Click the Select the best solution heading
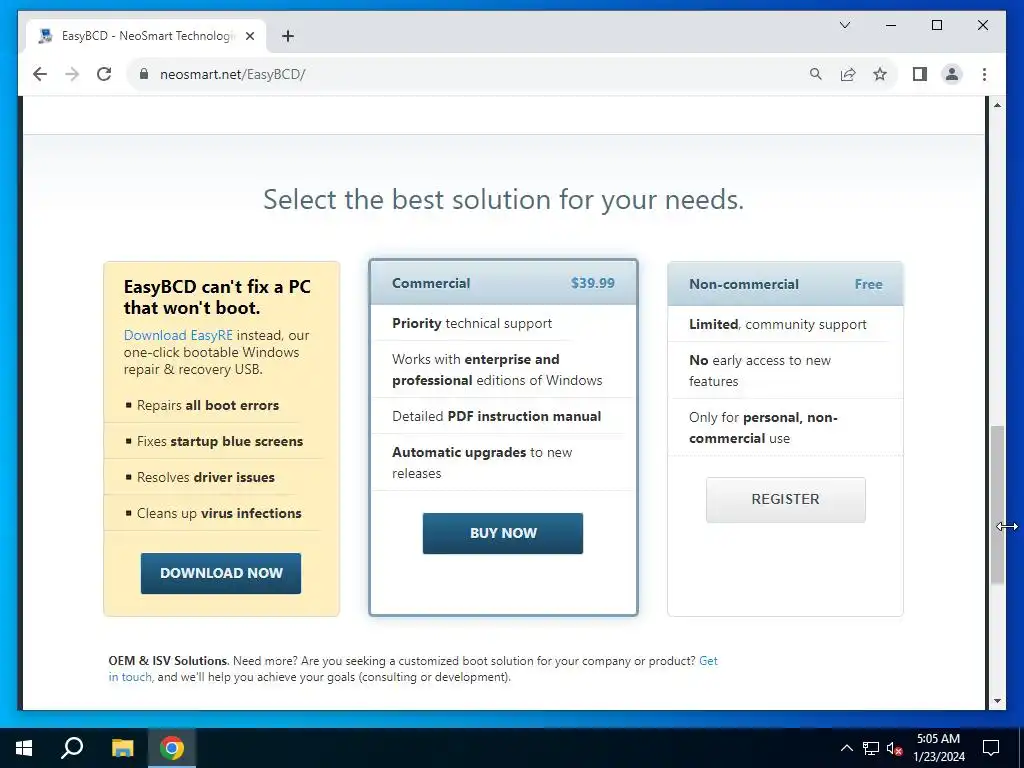The height and width of the screenshot is (768, 1024). click(504, 199)
